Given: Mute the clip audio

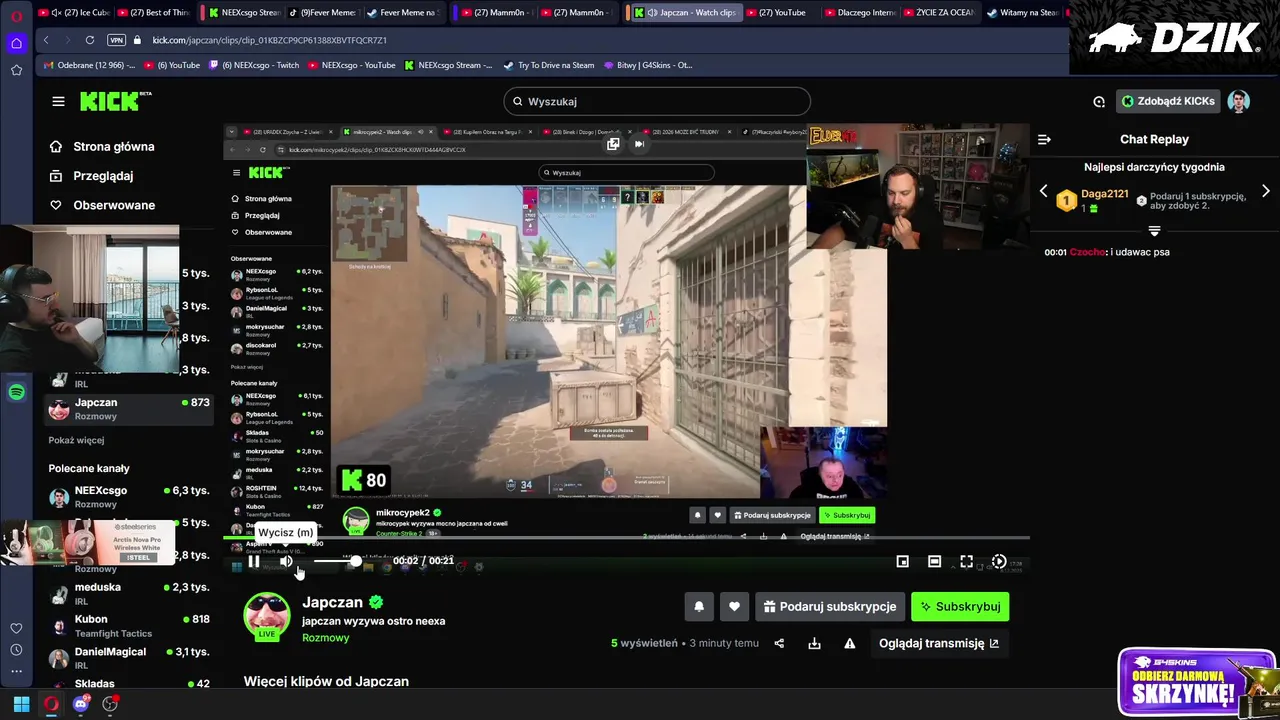Looking at the screenshot, I should pyautogui.click(x=286, y=562).
